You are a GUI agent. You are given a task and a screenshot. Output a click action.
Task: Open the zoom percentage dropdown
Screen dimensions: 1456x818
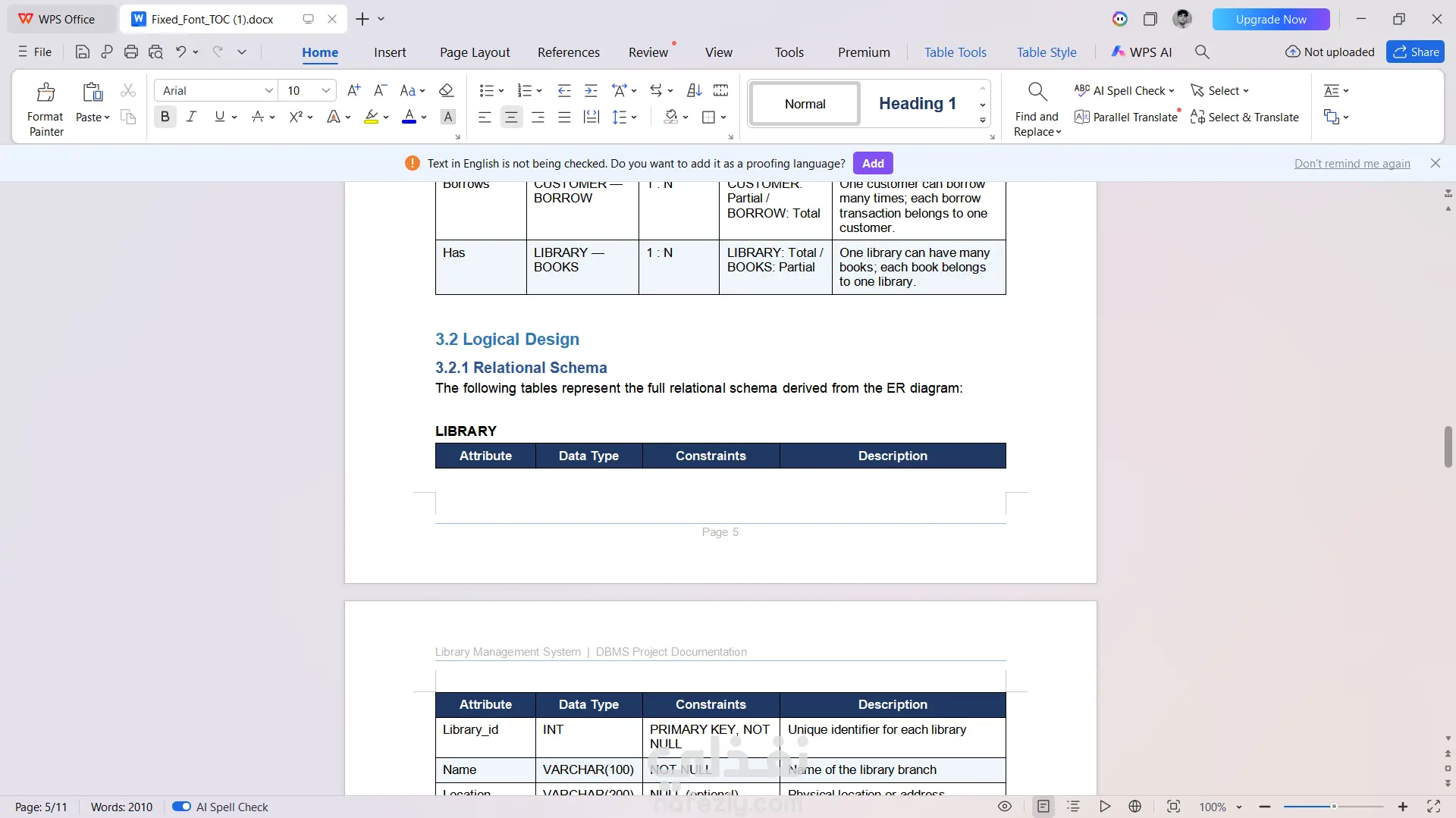[1239, 807]
